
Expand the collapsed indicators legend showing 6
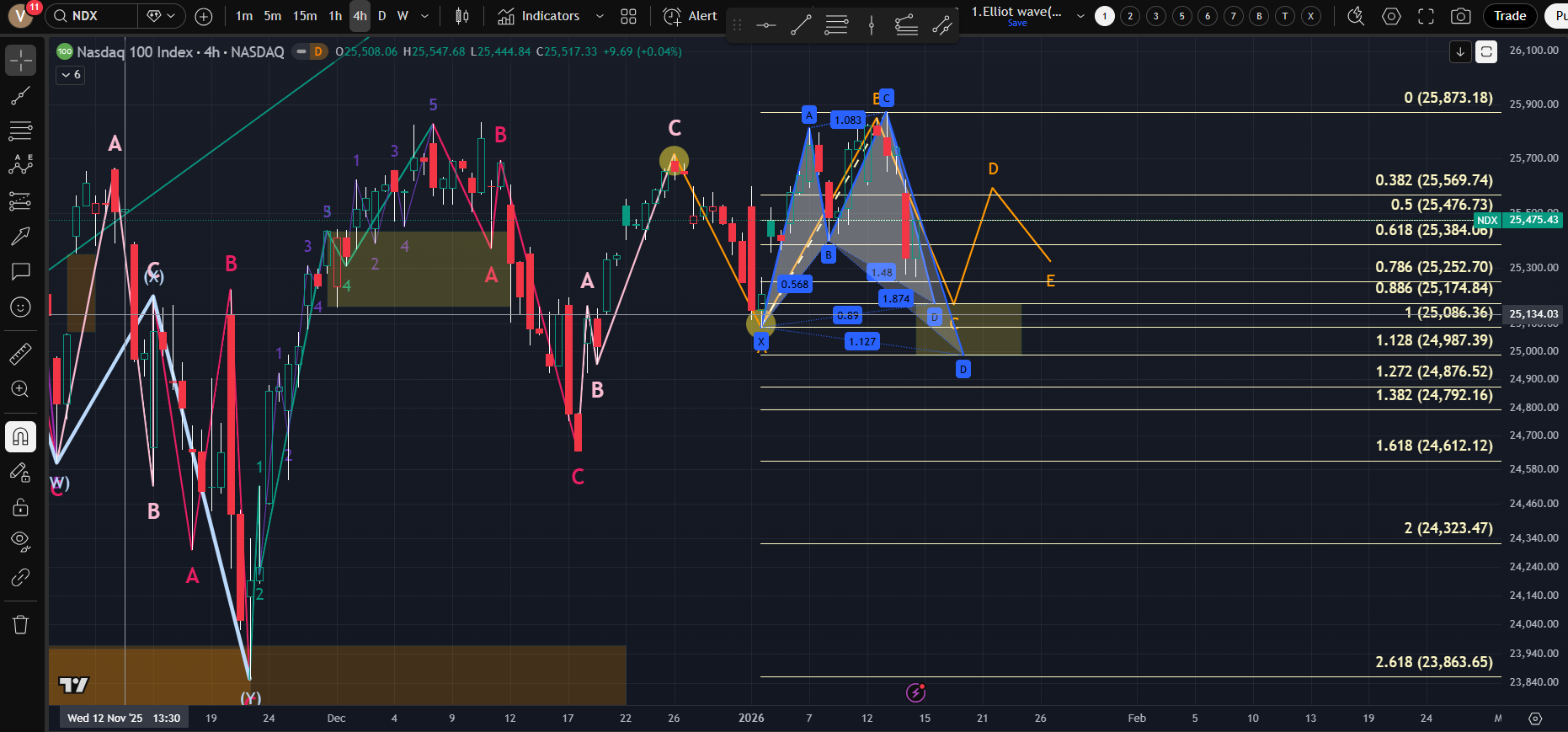pyautogui.click(x=71, y=75)
